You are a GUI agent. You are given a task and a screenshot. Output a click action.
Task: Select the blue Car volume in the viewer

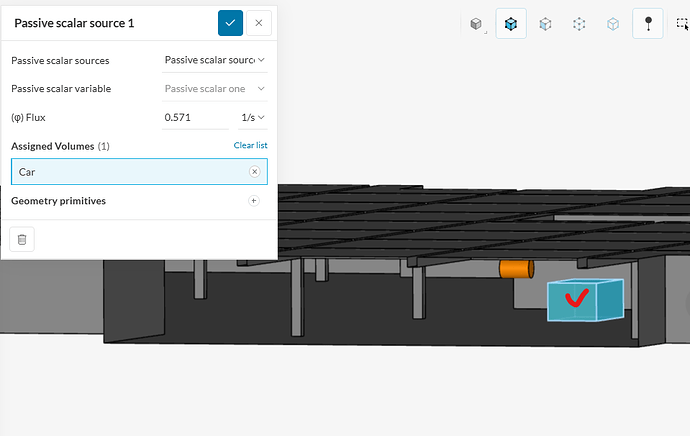pyautogui.click(x=585, y=300)
